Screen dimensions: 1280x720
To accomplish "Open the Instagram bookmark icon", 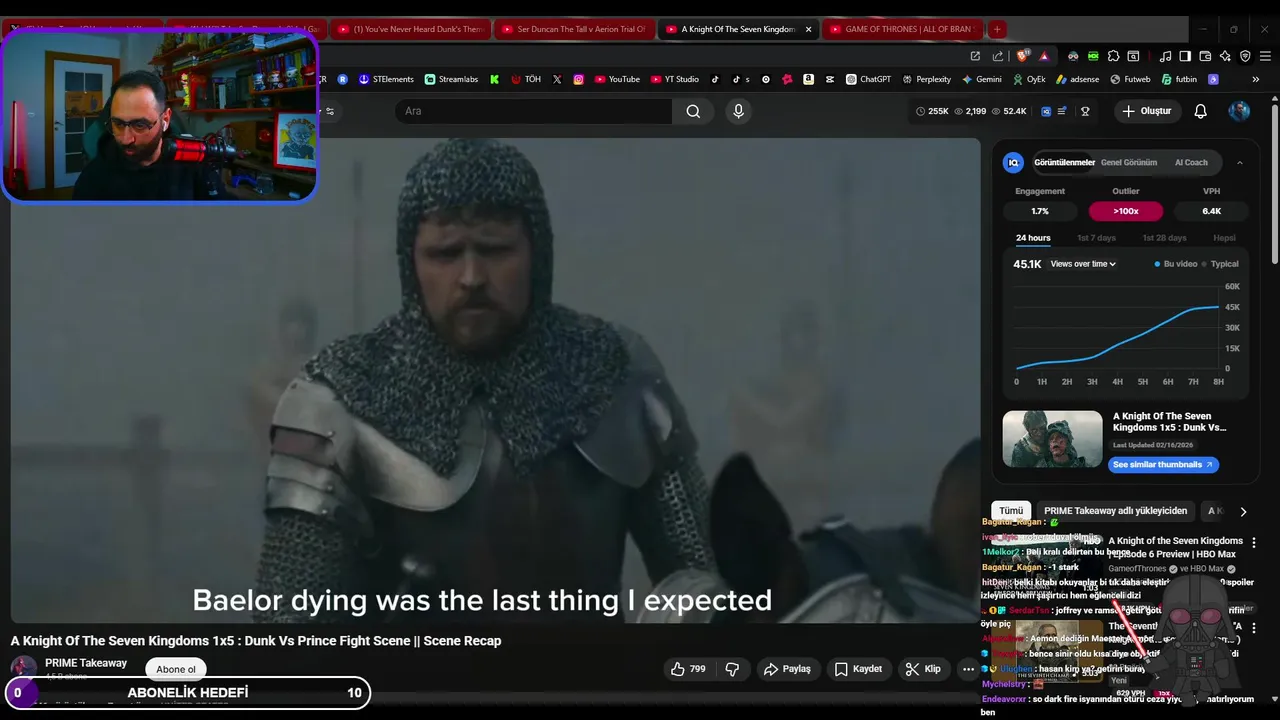I will pos(578,79).
